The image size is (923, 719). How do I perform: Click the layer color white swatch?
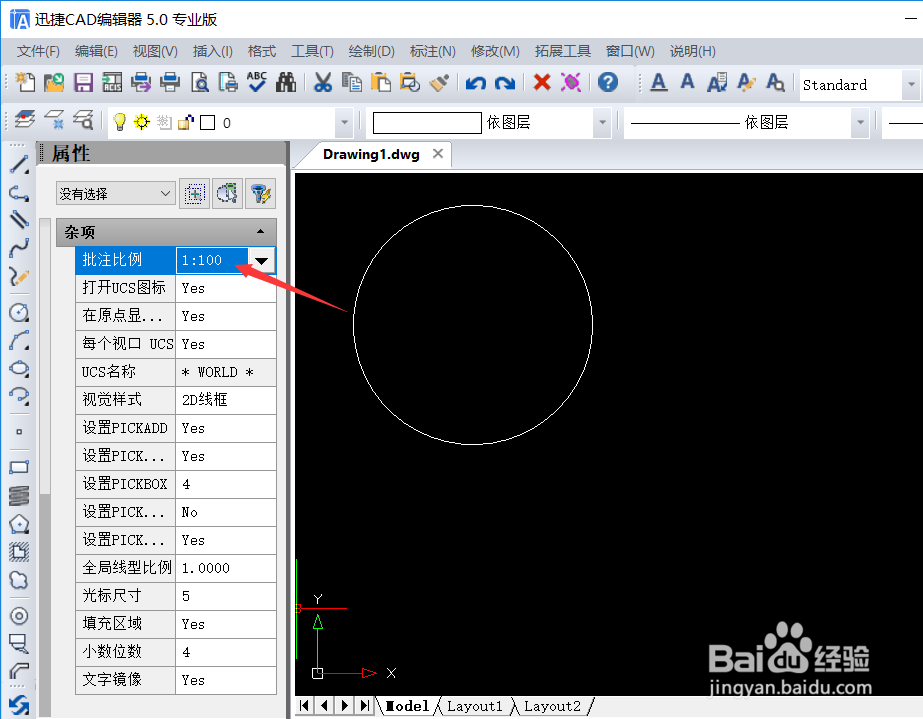(207, 122)
